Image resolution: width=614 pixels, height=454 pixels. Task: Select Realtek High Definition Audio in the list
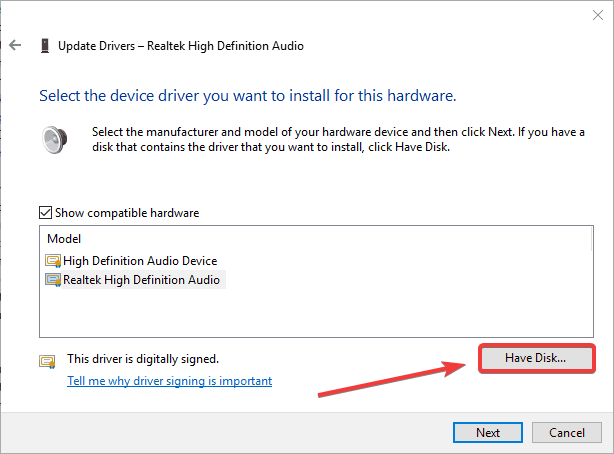[x=141, y=280]
